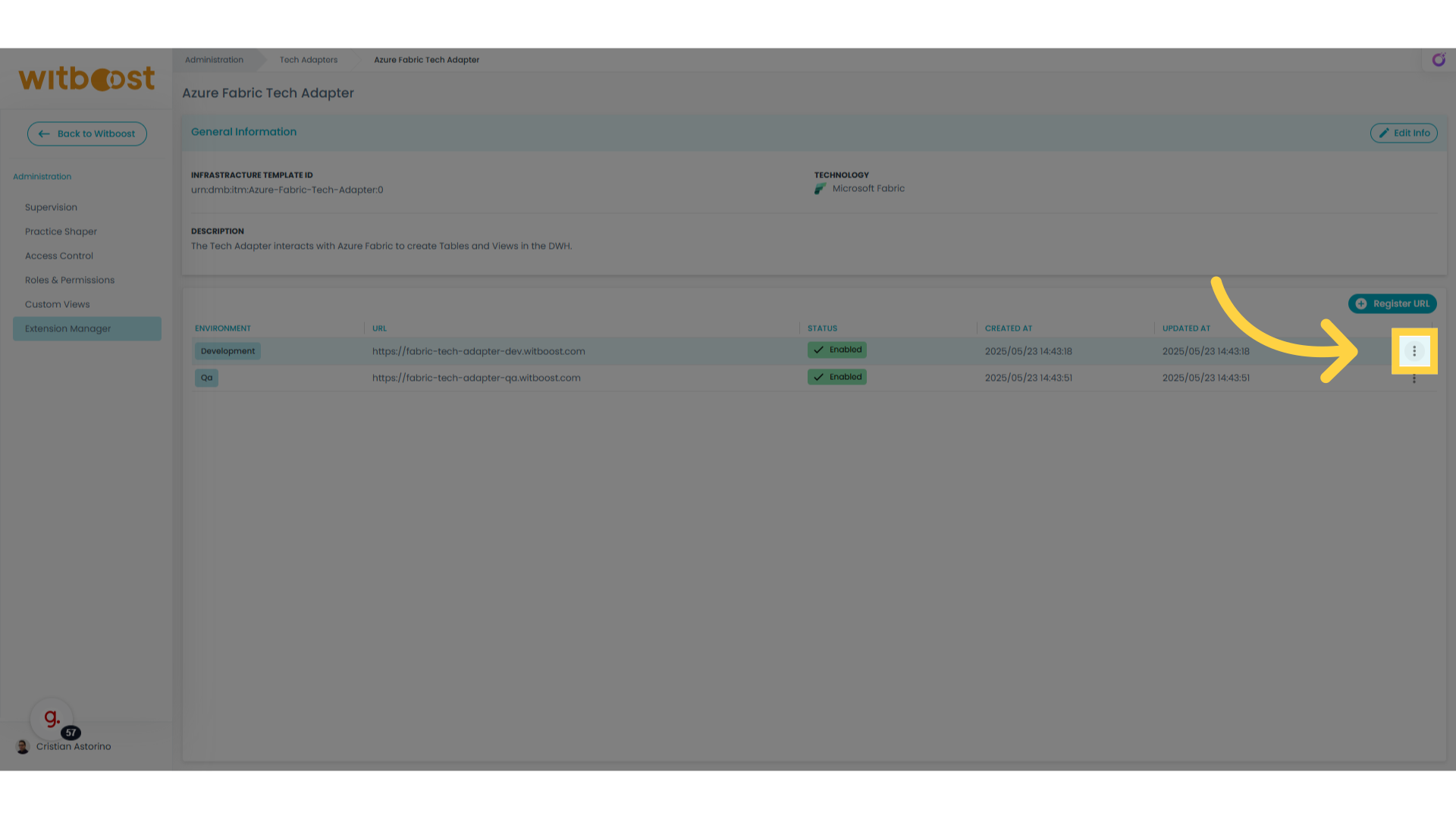The height and width of the screenshot is (819, 1456).
Task: Click the ENVIRONMENT column header
Action: [x=223, y=328]
